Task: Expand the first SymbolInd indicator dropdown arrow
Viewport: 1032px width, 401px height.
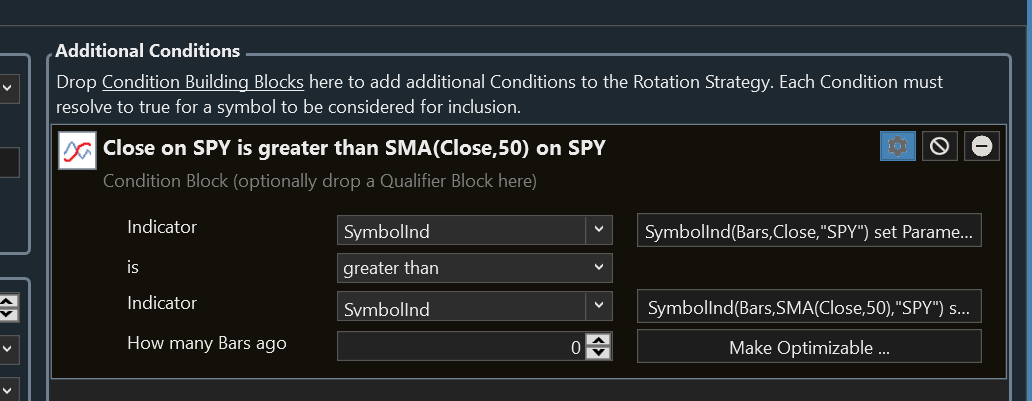Action: click(598, 229)
